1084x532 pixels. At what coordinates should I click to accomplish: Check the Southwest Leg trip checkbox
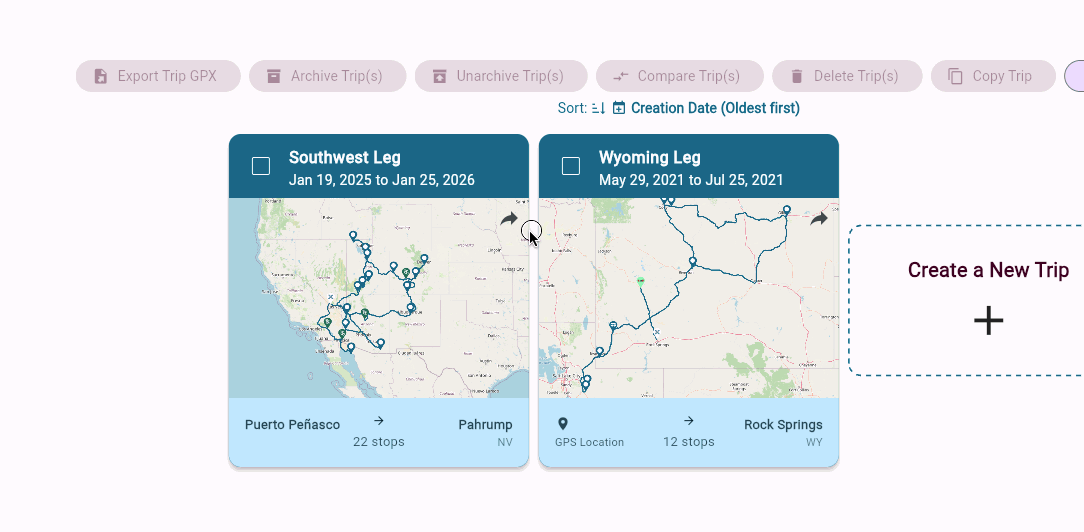coord(261,167)
